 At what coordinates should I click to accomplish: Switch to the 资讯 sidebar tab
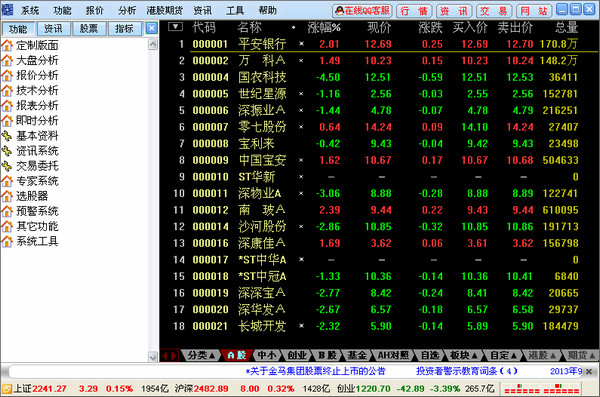(x=53, y=29)
